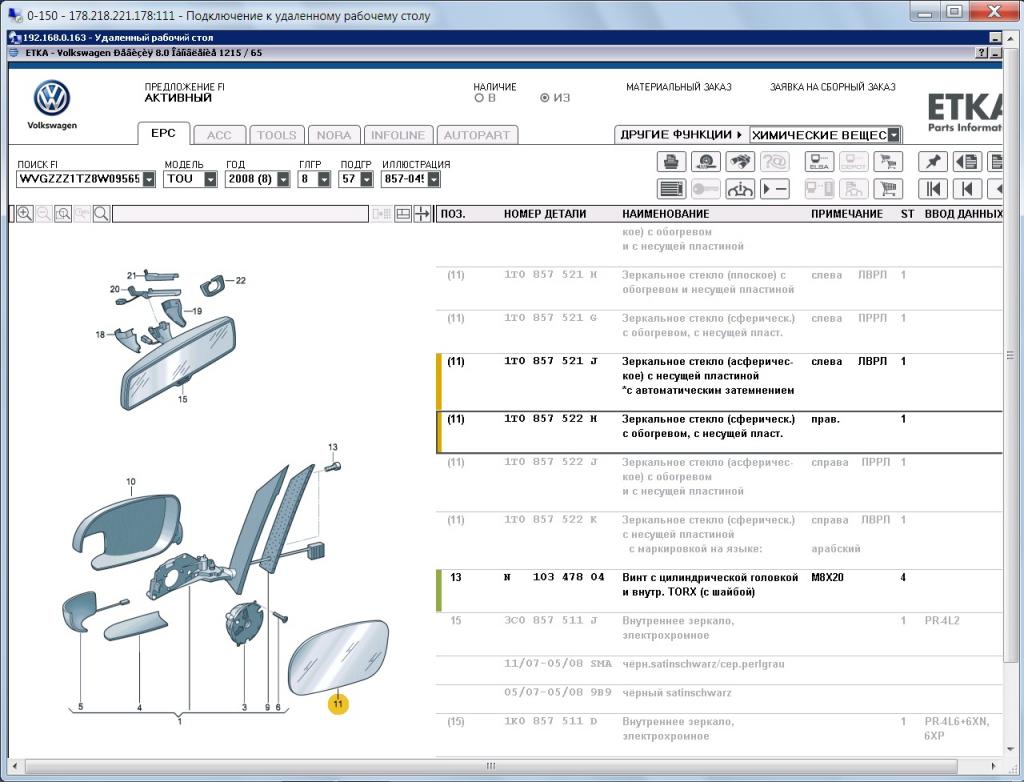Jump to first record with double-bar arrow
This screenshot has height=782, width=1024.
point(933,189)
